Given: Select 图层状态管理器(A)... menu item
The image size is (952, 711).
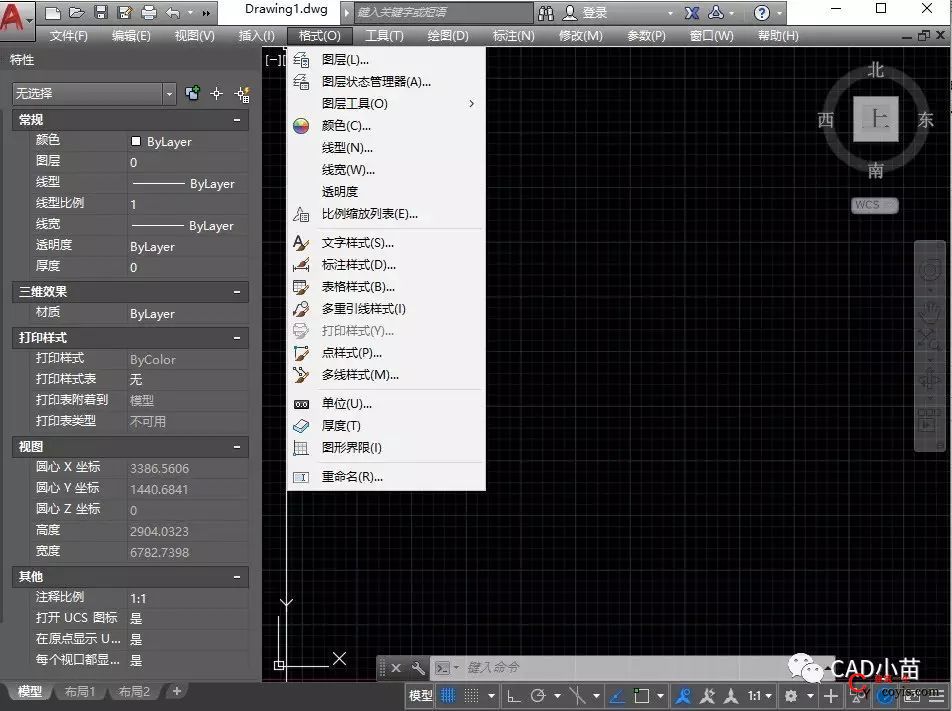Looking at the screenshot, I should (x=386, y=81).
